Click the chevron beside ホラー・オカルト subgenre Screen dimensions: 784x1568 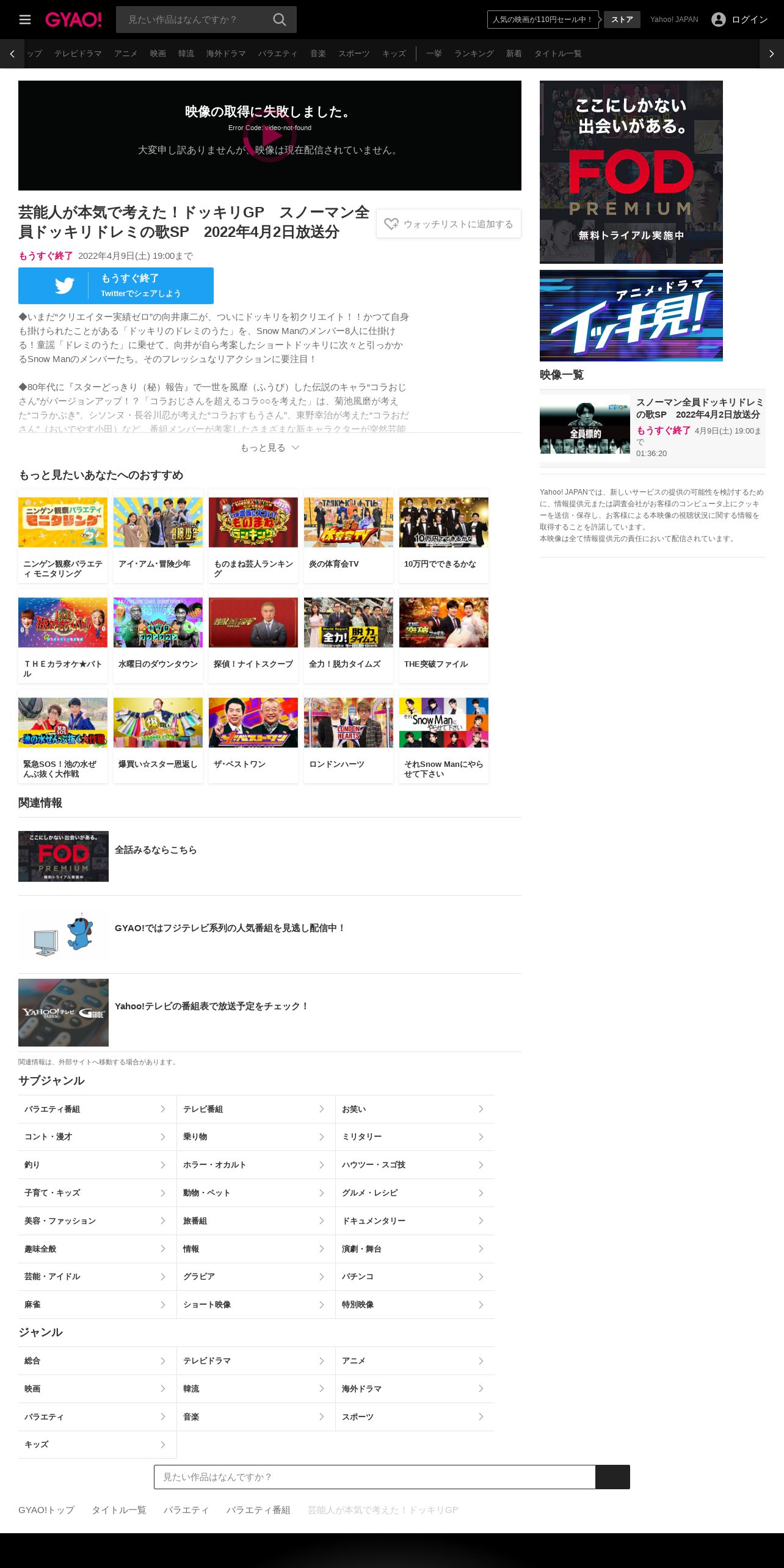(x=322, y=1165)
